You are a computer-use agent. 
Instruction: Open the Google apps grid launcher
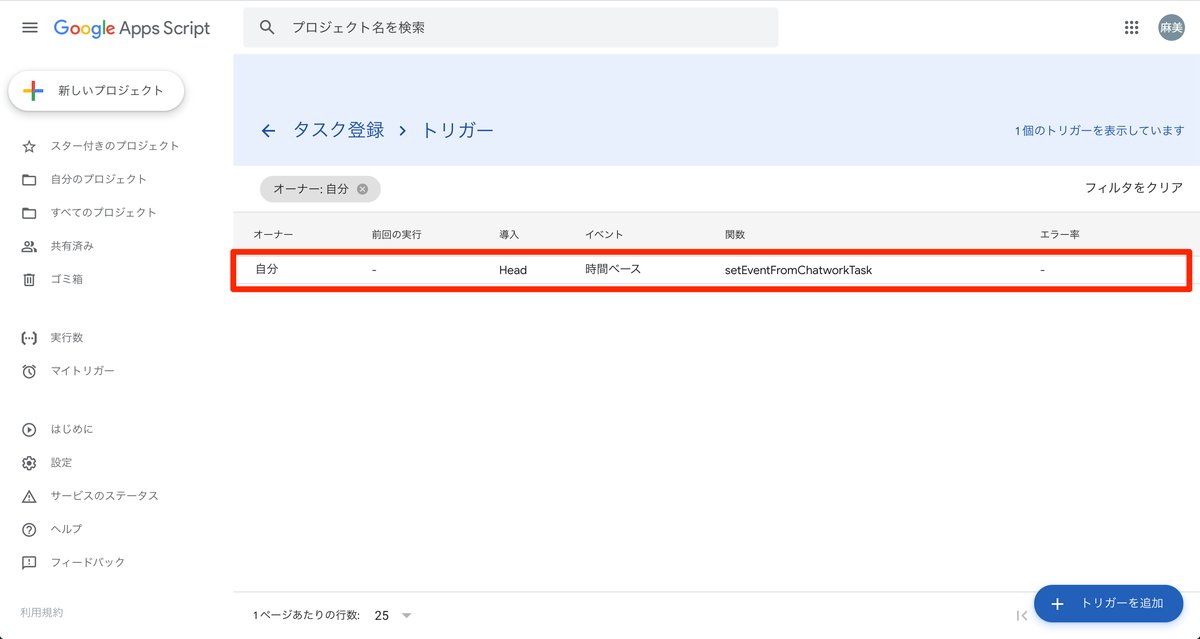[x=1131, y=27]
